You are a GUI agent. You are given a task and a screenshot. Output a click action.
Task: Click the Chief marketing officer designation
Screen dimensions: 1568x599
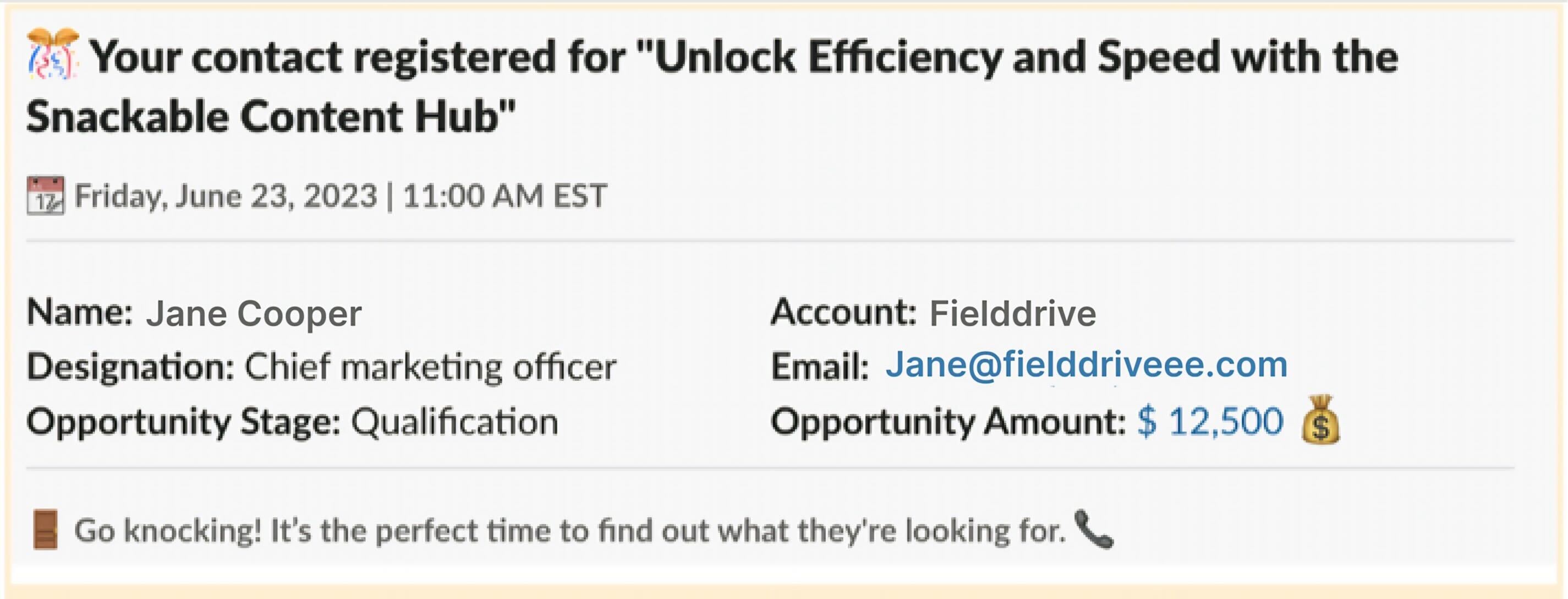pyautogui.click(x=430, y=367)
